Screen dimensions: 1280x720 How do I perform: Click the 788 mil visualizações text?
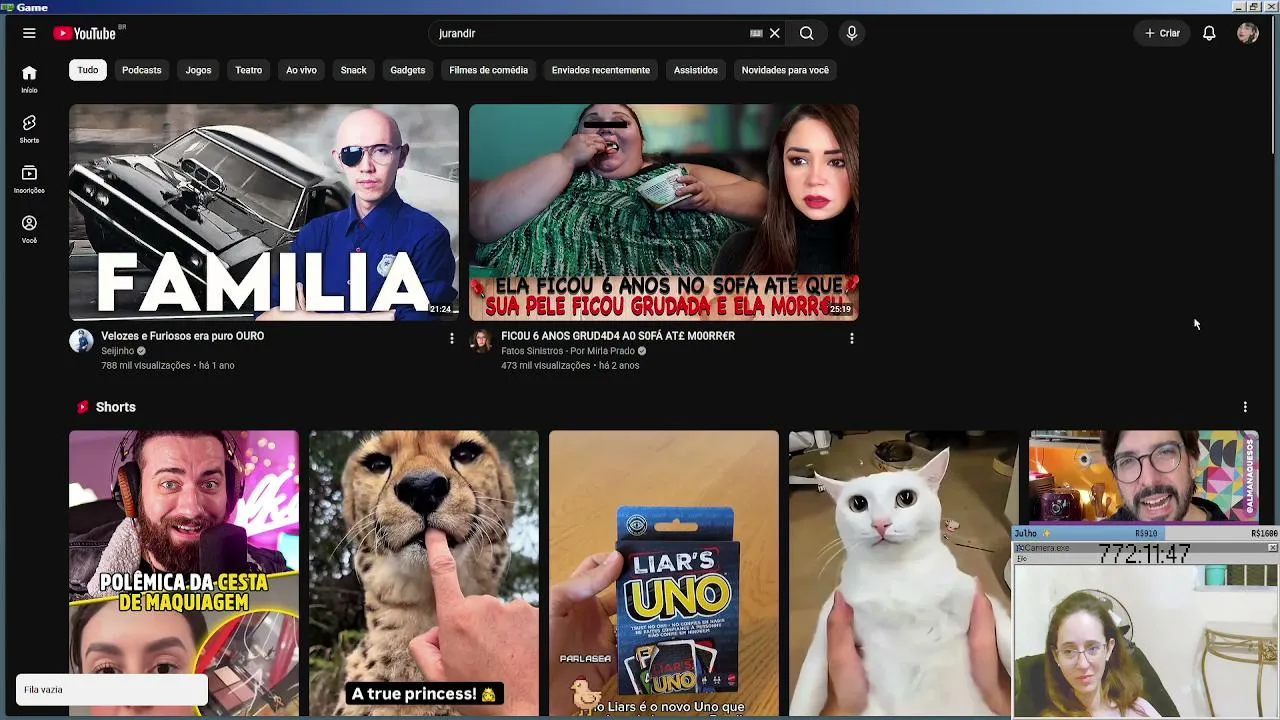coord(145,366)
